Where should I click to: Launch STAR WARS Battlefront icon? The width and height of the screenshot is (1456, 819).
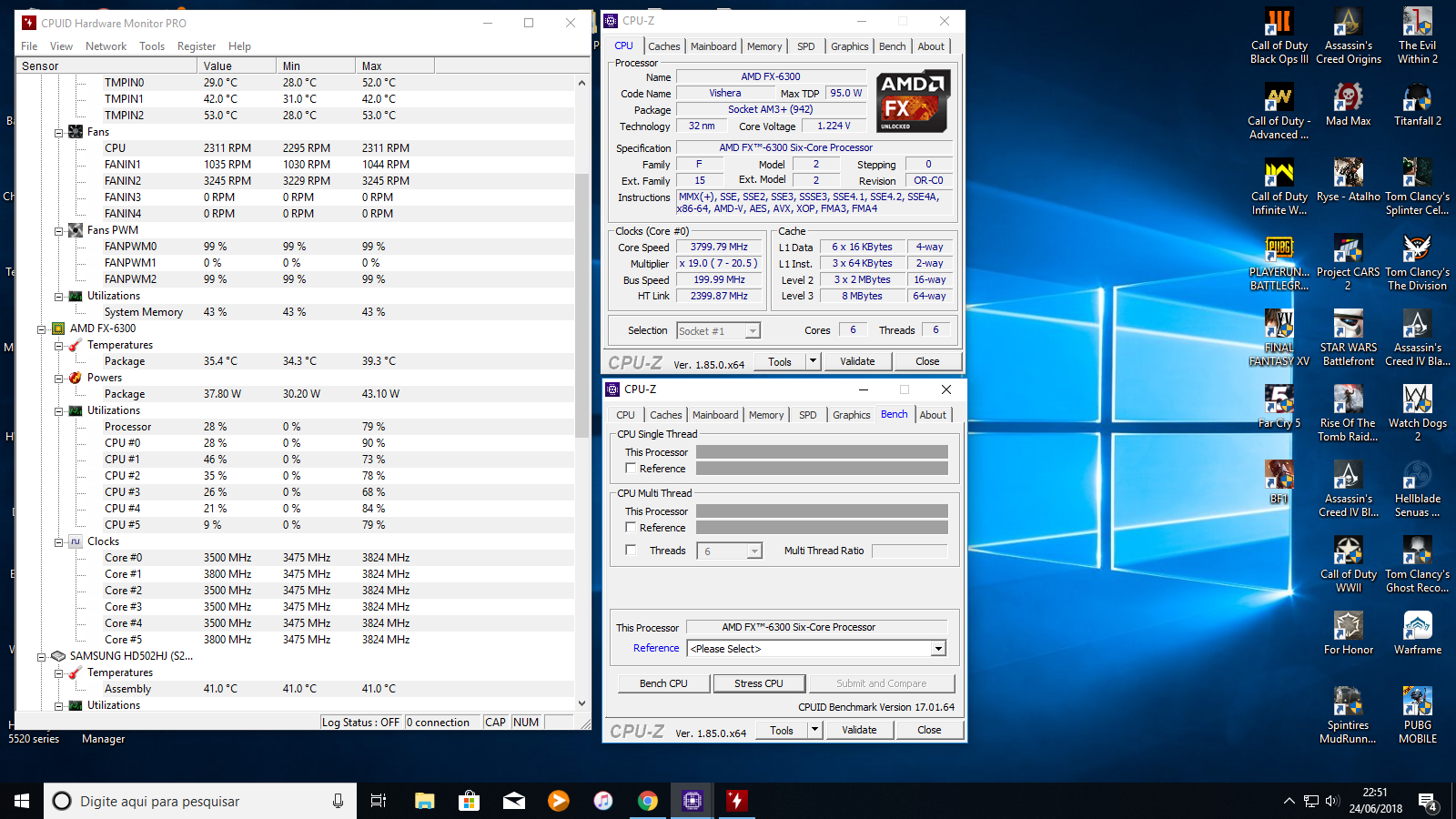(x=1348, y=339)
